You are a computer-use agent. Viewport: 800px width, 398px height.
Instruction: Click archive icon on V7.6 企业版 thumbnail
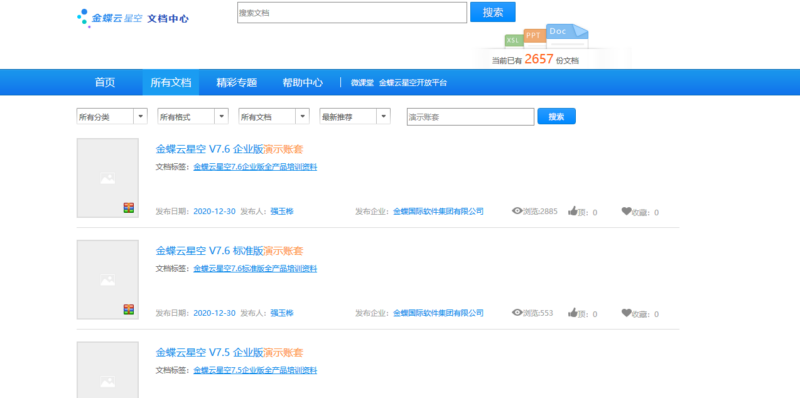tap(129, 208)
